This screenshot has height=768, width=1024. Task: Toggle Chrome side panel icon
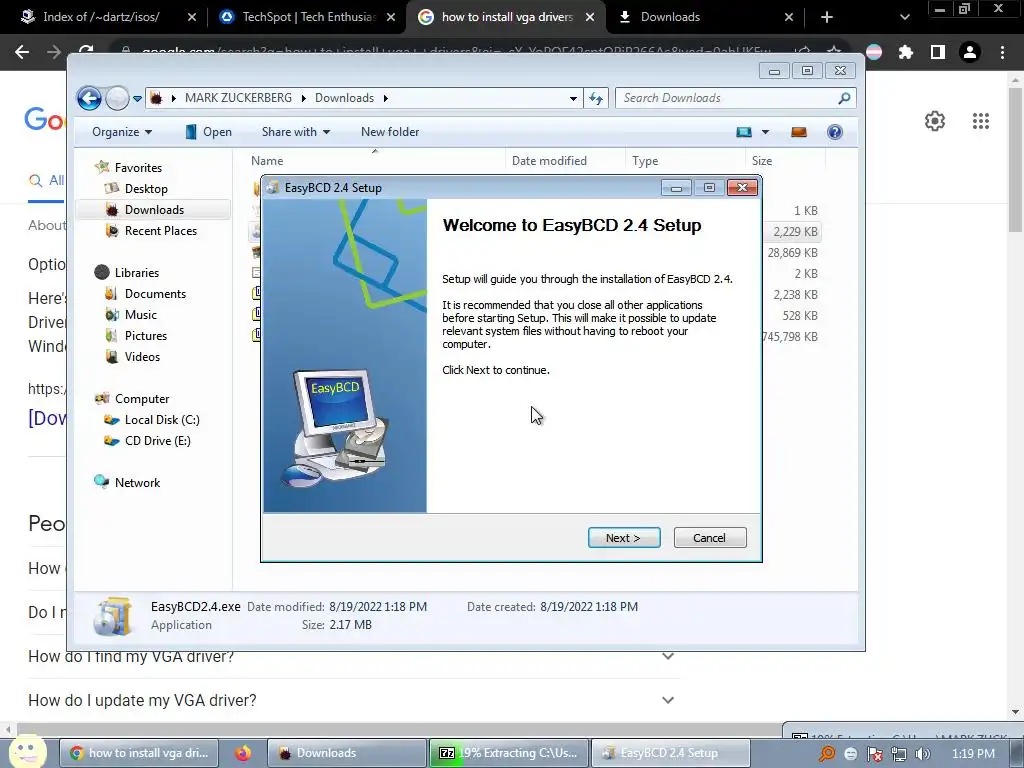938,52
